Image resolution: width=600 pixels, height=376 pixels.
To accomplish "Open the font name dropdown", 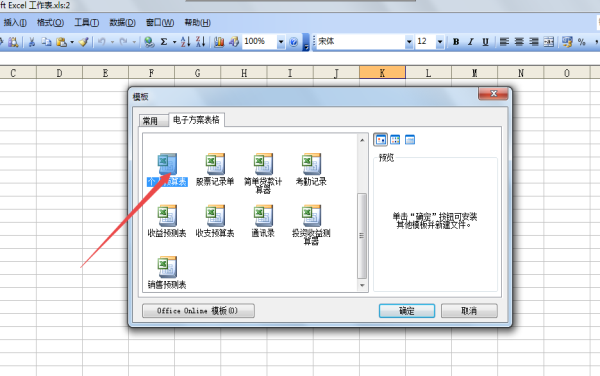I will coord(409,42).
